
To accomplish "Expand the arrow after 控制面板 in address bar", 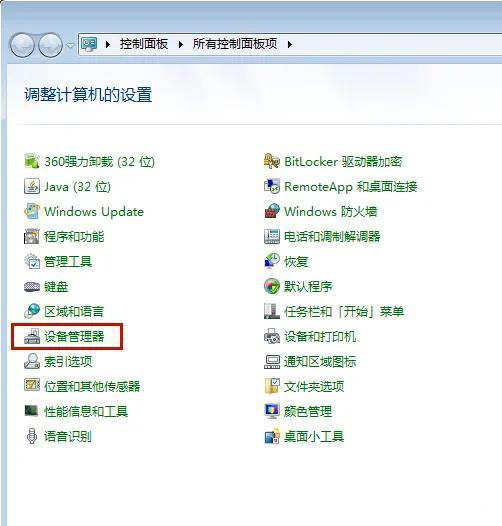I will [x=181, y=44].
